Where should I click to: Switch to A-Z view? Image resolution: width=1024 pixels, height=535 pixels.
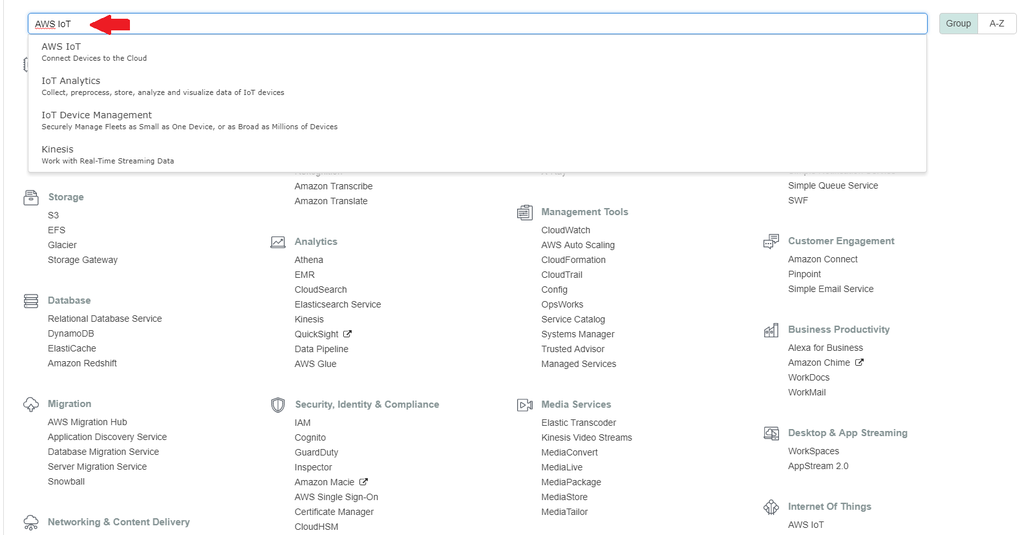(996, 23)
